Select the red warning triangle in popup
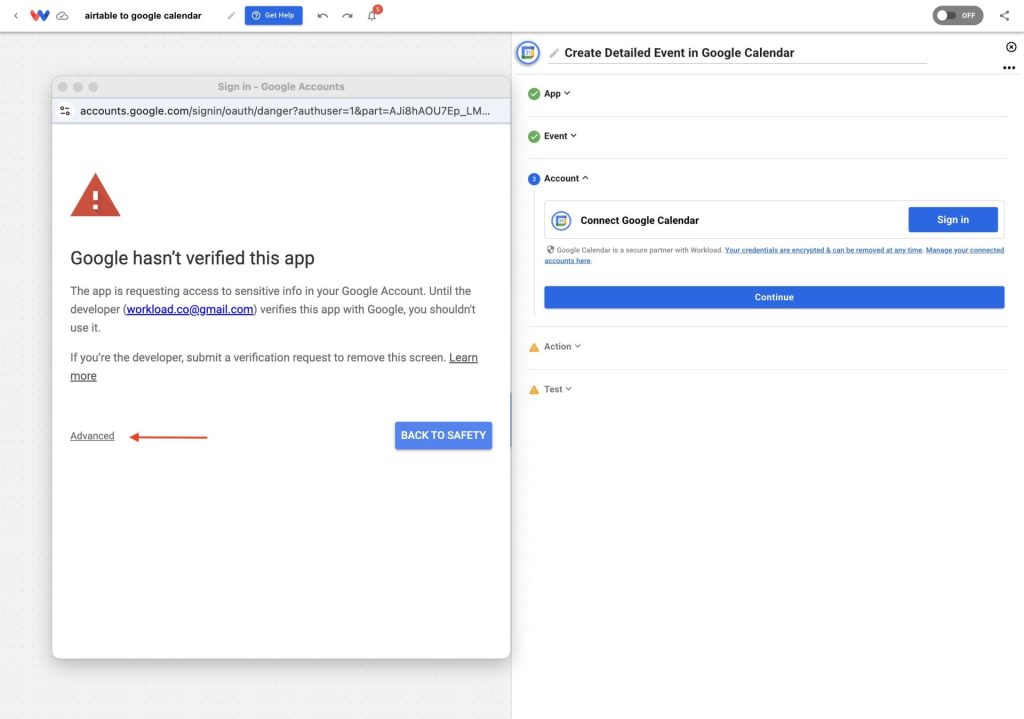Screen dimensions: 1024x719 click(x=95, y=195)
